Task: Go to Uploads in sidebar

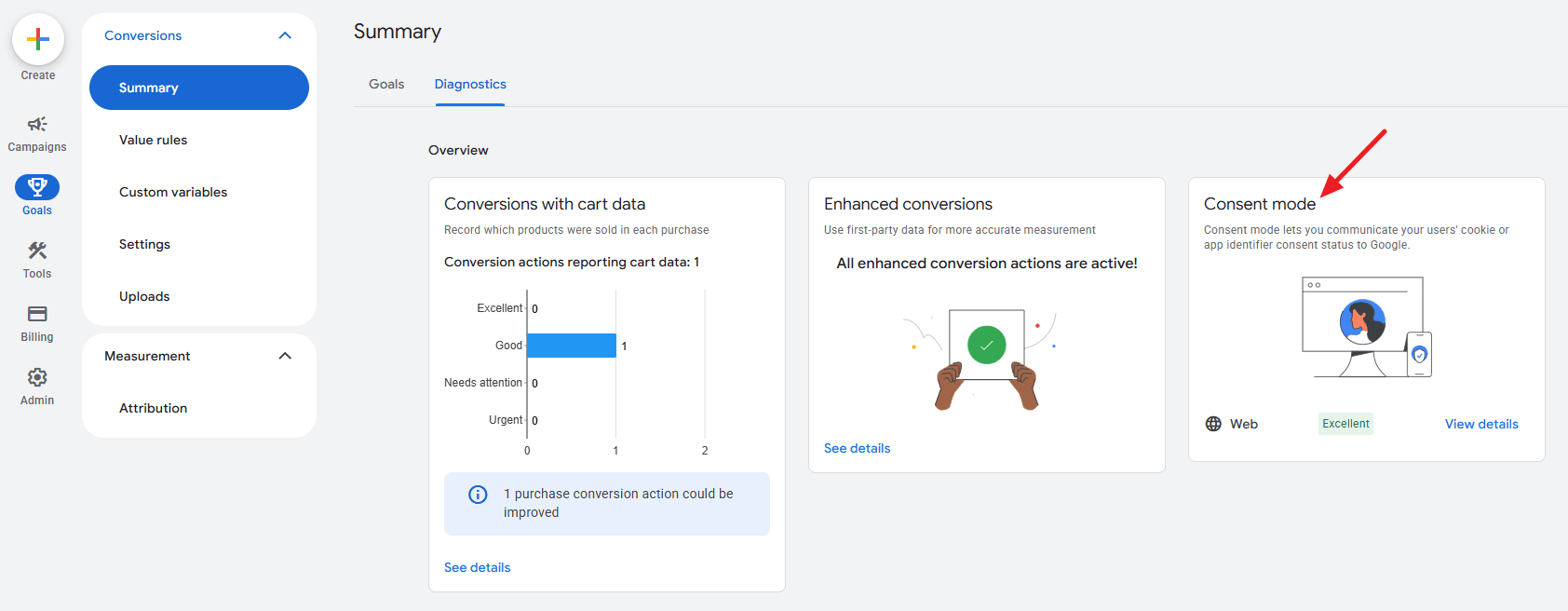Action: [144, 296]
